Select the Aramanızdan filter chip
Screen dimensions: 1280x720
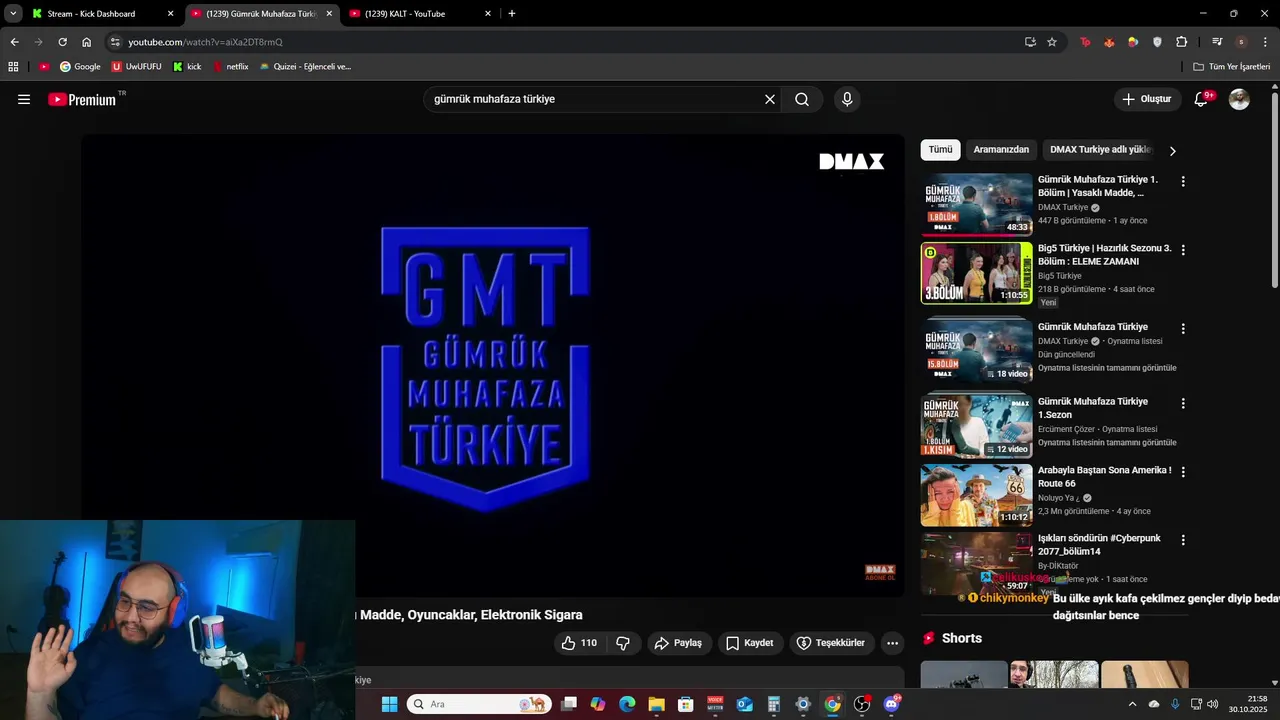1001,149
